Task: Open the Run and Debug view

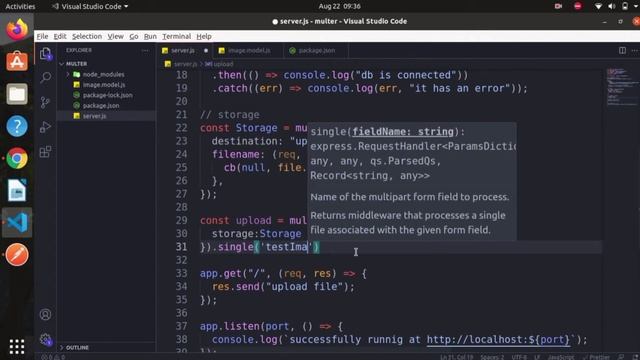Action: pos(46,127)
